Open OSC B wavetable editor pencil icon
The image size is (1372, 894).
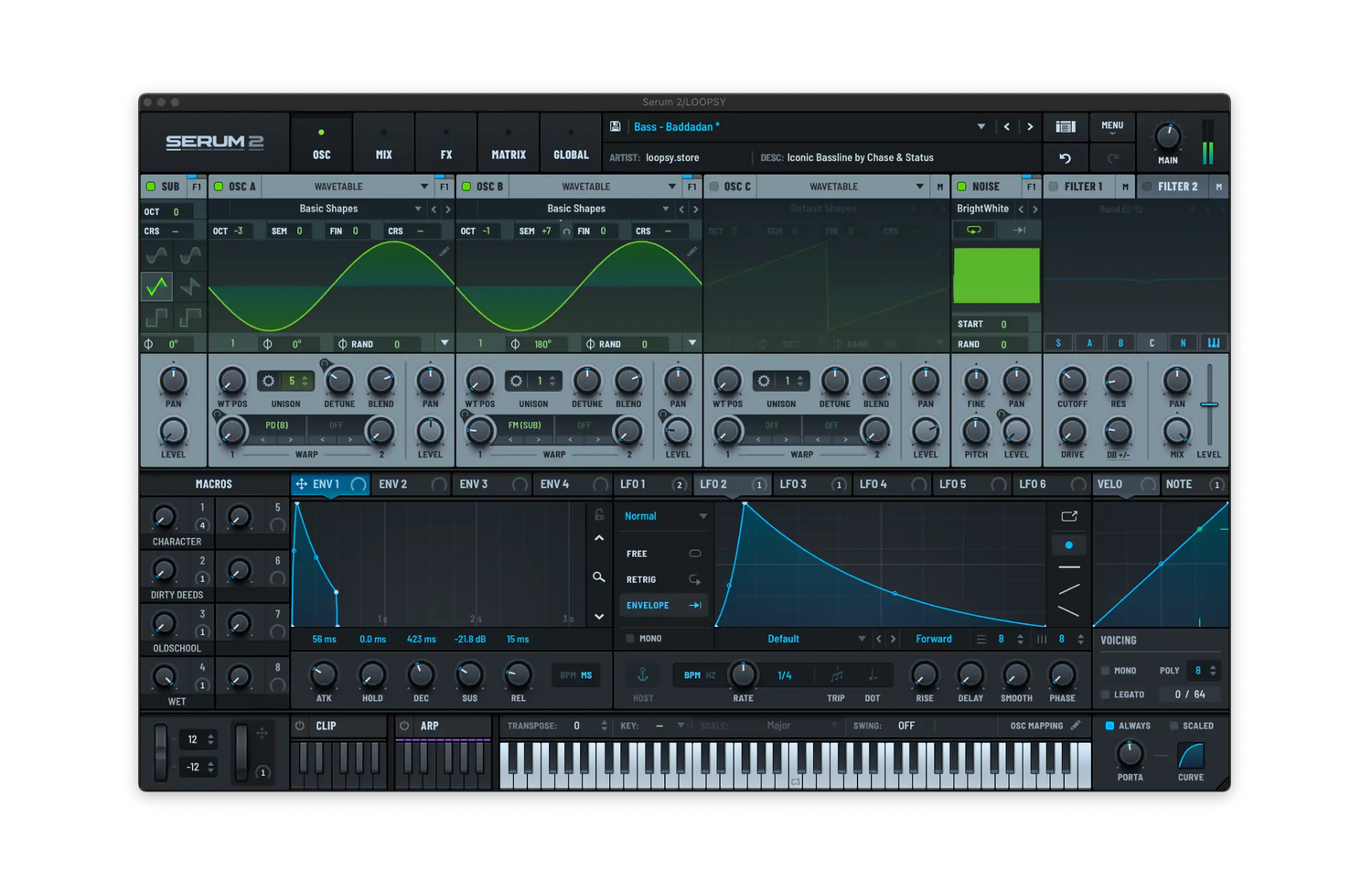coord(692,252)
